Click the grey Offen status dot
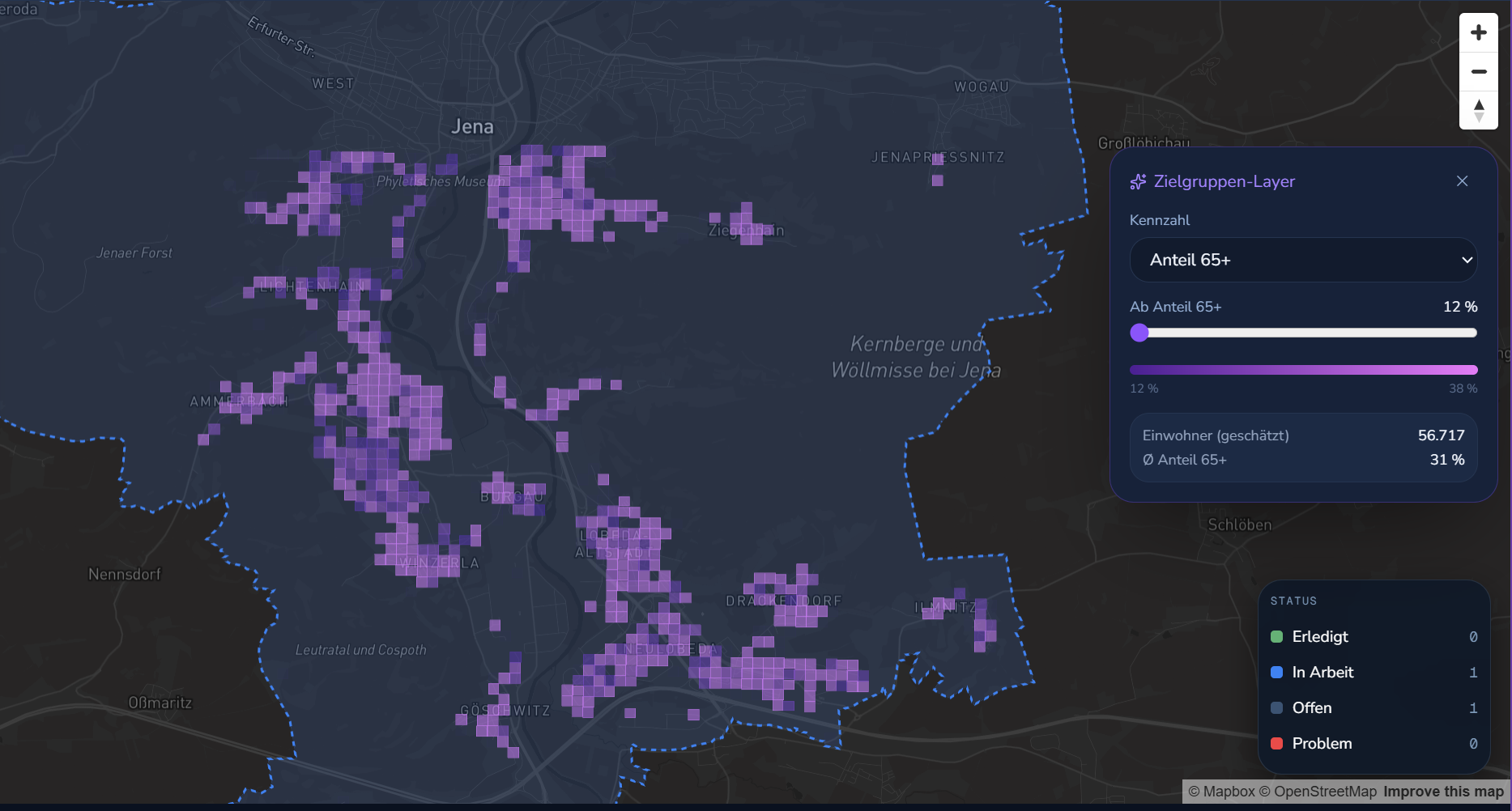 point(1277,708)
